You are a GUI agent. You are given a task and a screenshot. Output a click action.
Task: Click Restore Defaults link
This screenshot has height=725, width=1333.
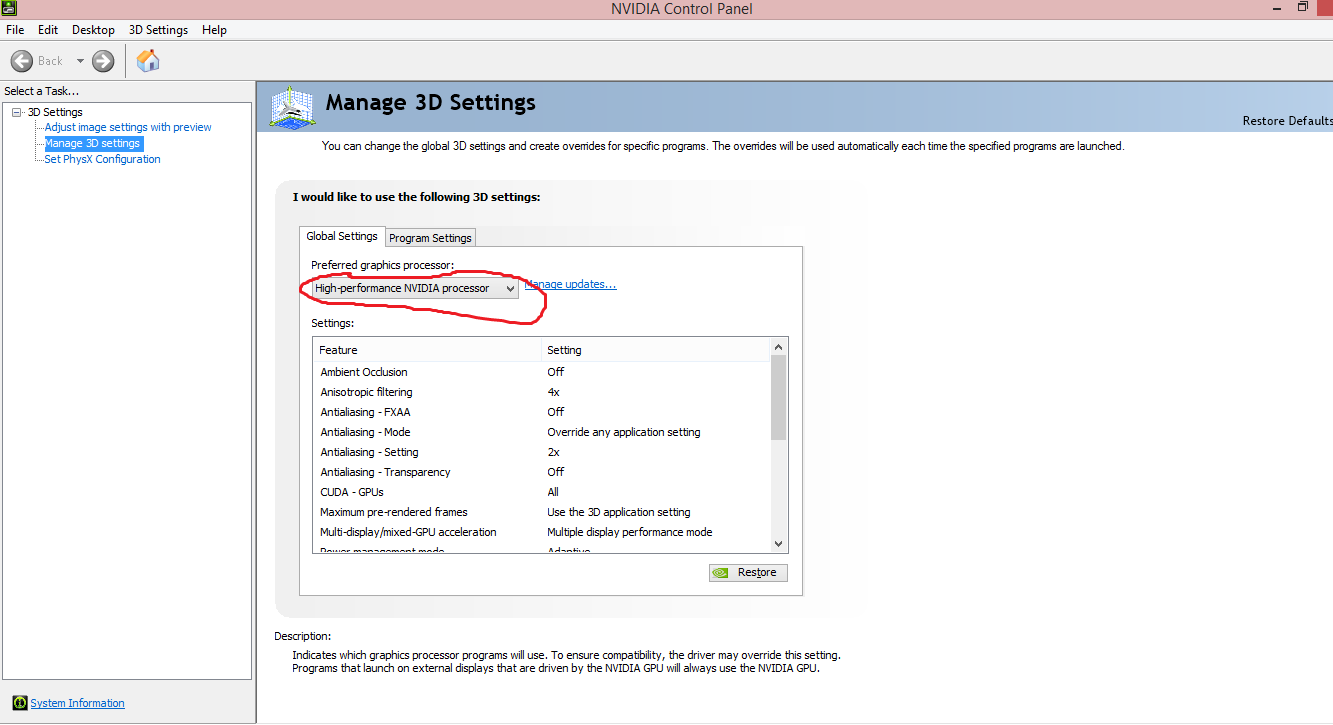click(x=1287, y=121)
